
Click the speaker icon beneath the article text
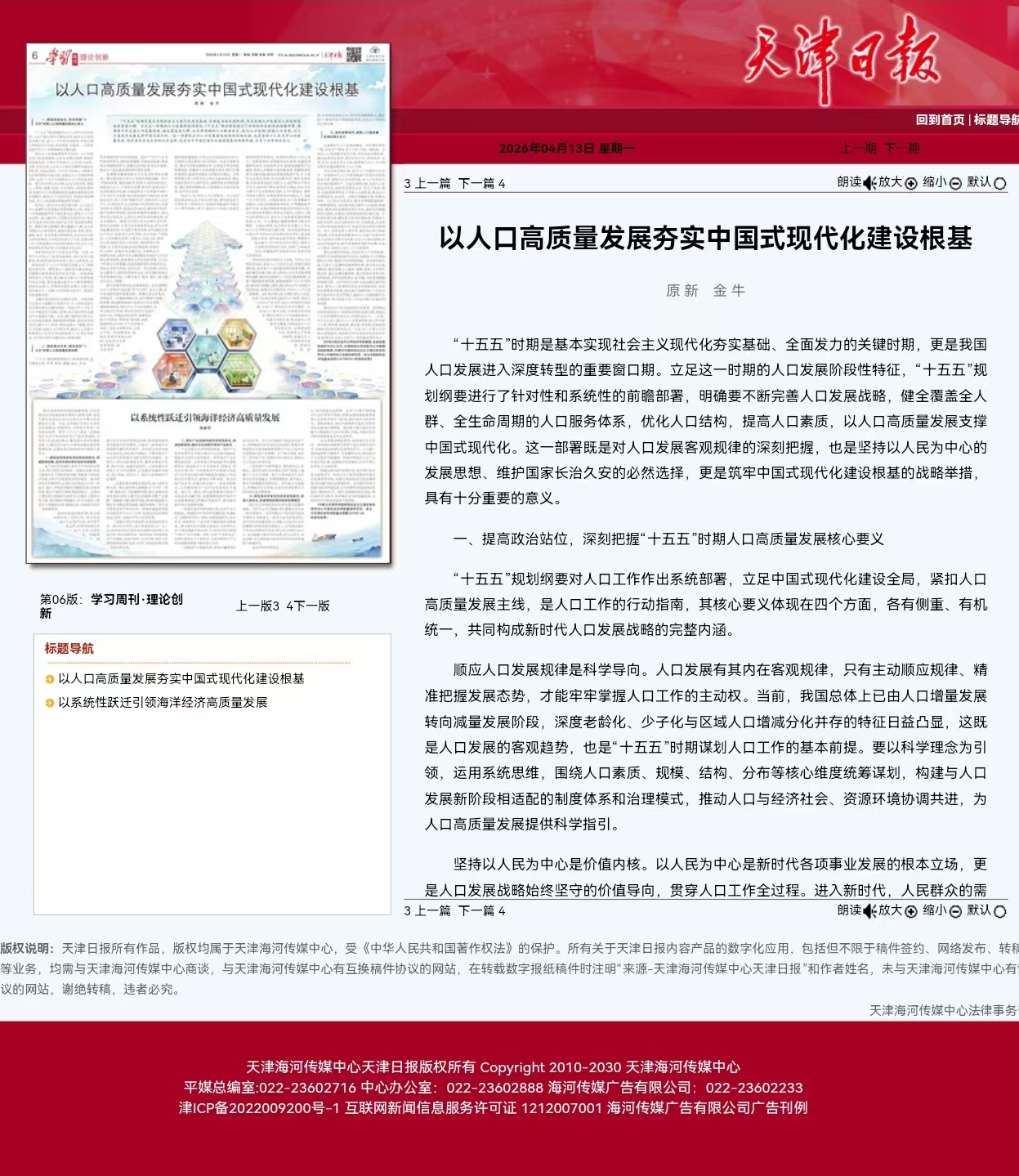coord(869,910)
